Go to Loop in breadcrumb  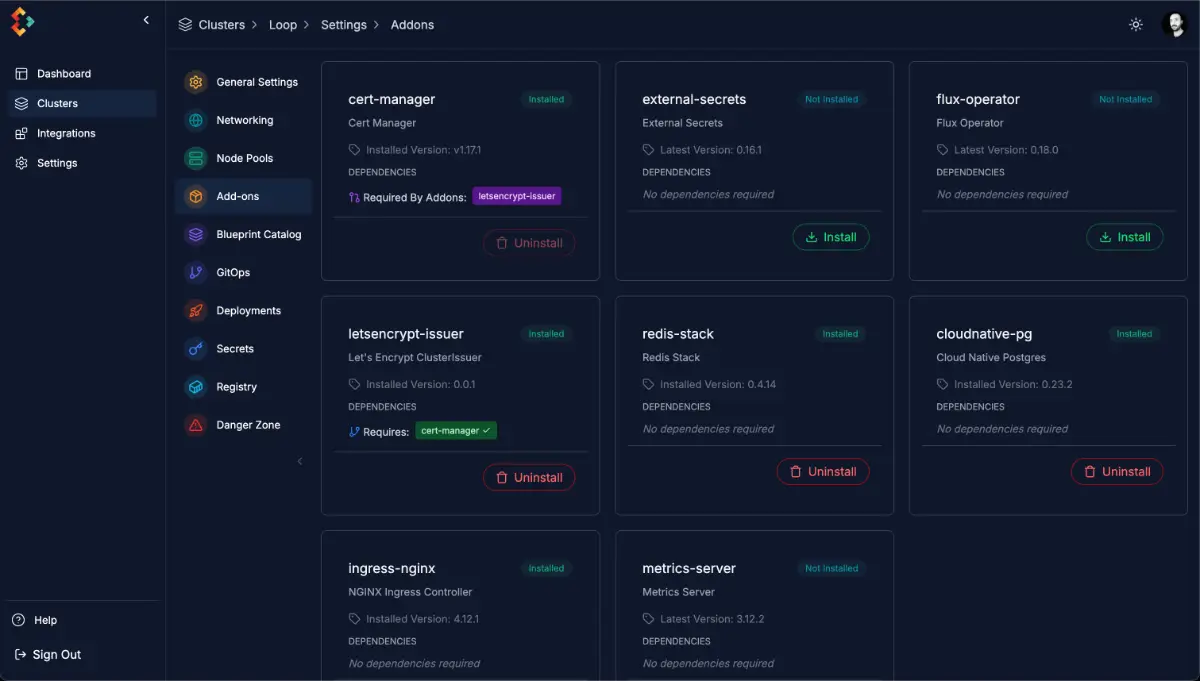[283, 25]
